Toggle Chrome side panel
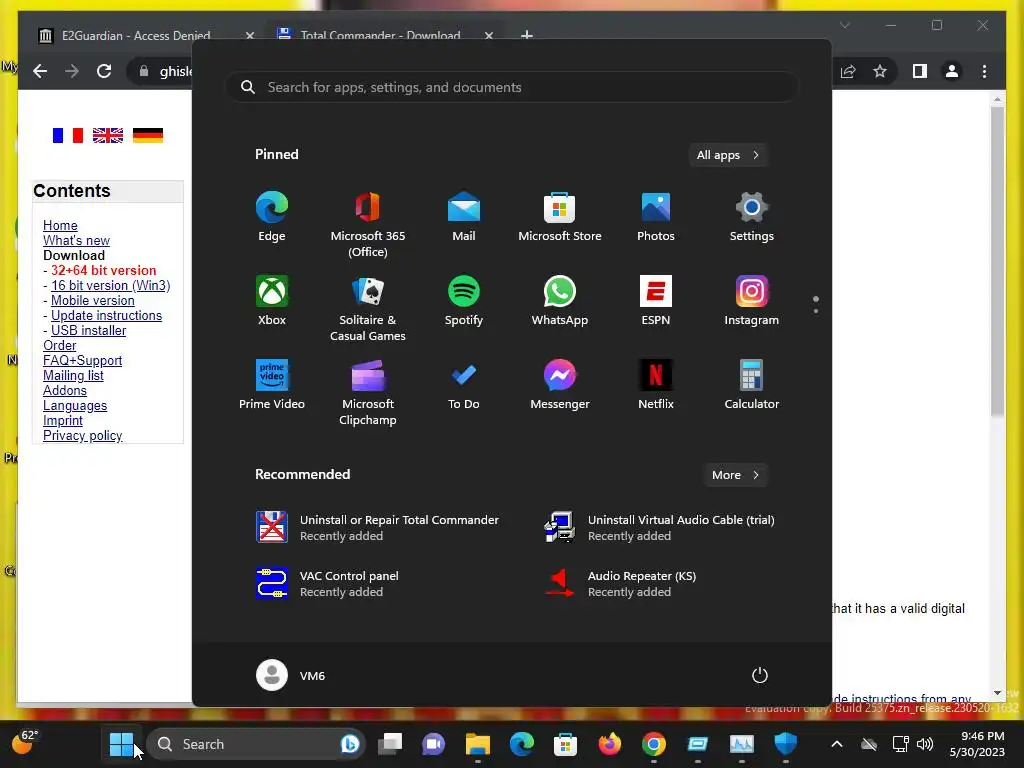The width and height of the screenshot is (1024, 768). tap(920, 71)
